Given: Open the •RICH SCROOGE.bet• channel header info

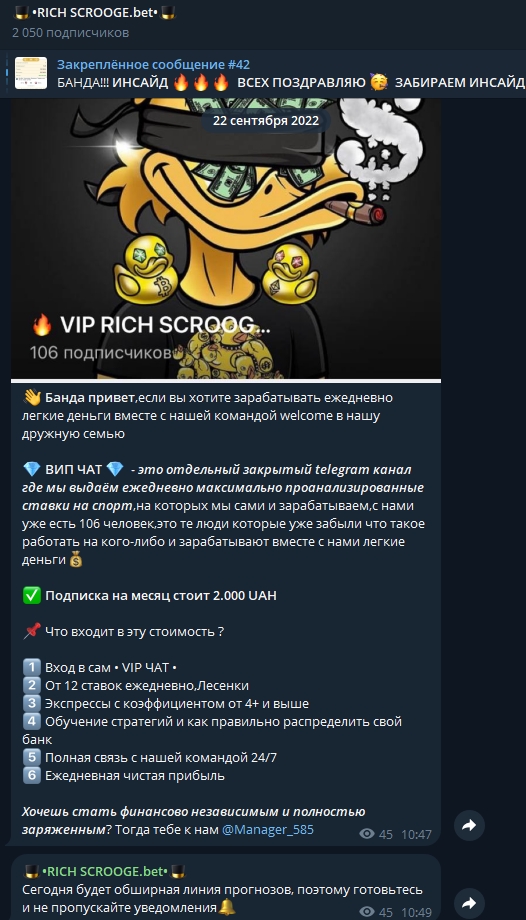Looking at the screenshot, I should (x=94, y=13).
